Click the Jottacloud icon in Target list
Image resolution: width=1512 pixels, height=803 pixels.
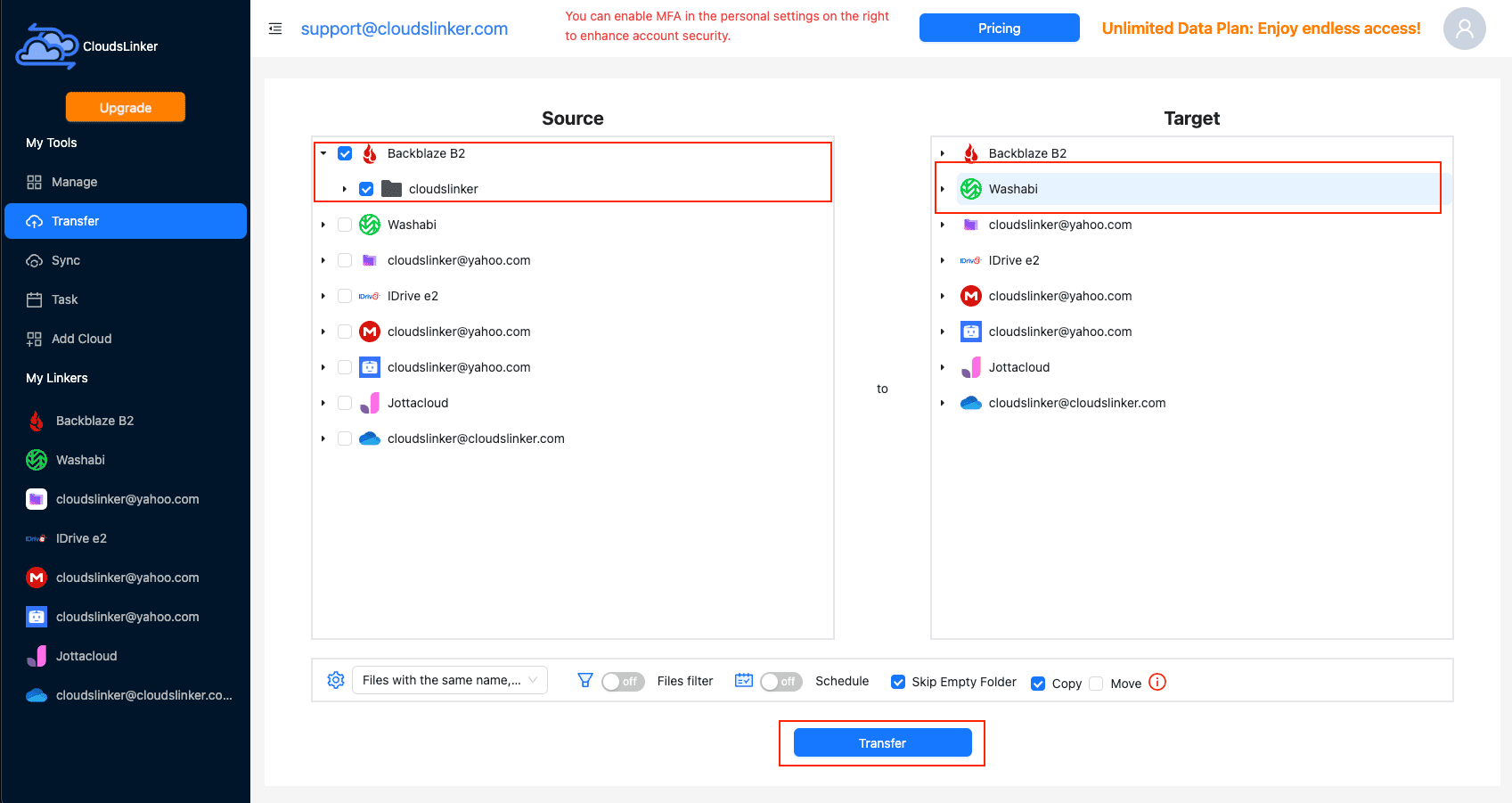[x=971, y=367]
